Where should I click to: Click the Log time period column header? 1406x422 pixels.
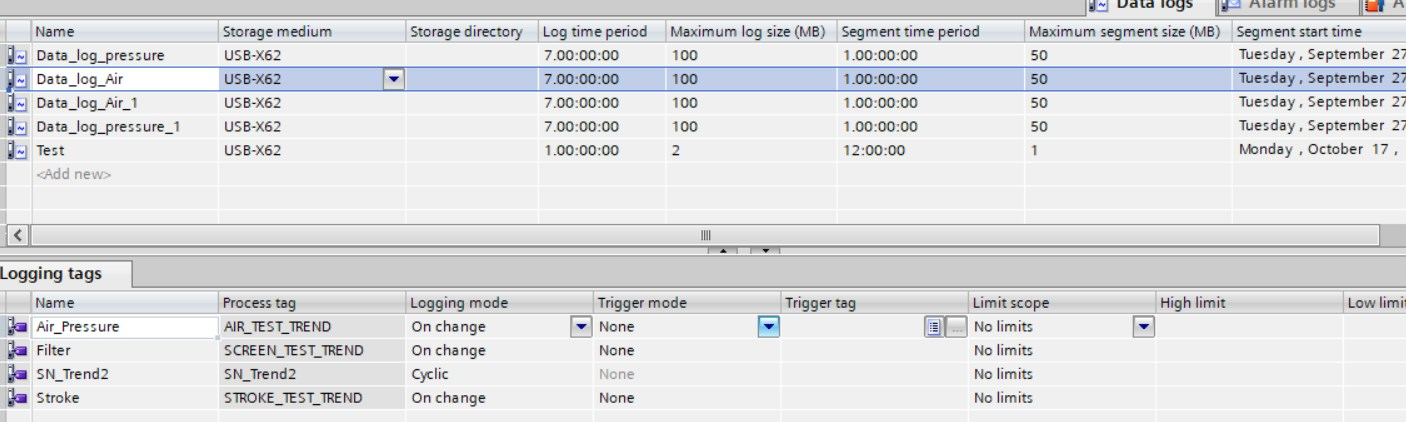(x=601, y=32)
